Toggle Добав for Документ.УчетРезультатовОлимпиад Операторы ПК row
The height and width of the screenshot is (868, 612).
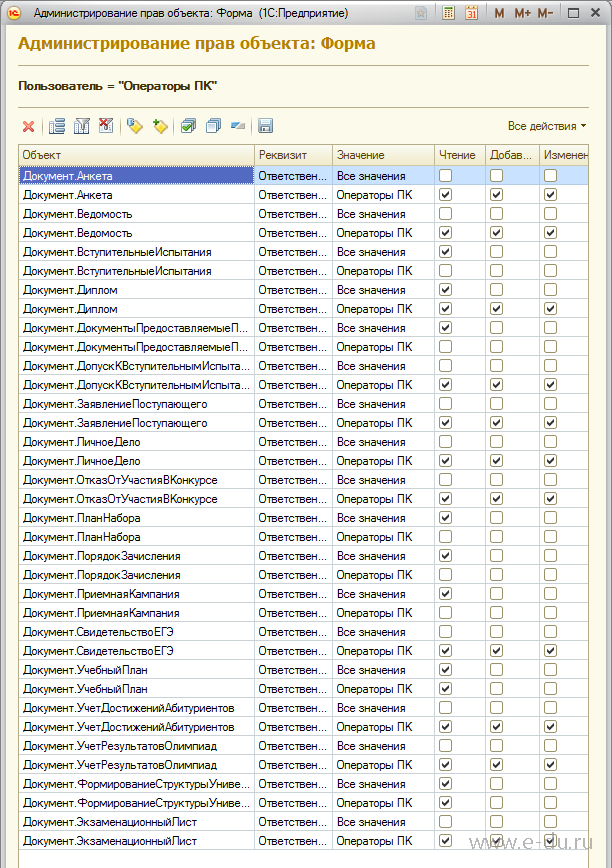[x=496, y=764]
